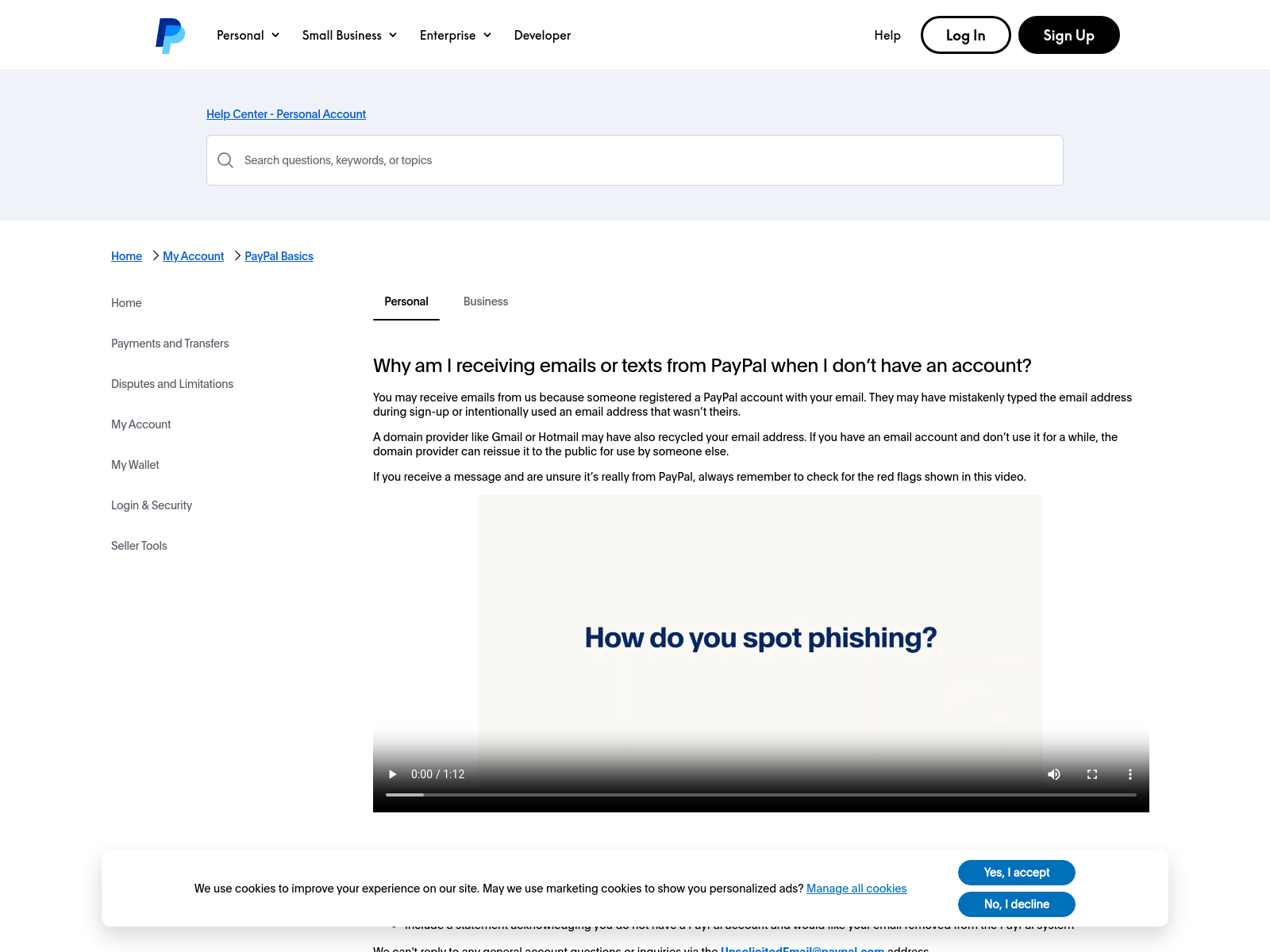Select My Wallet in sidebar
Screen dimensions: 1270x952
click(x=135, y=465)
